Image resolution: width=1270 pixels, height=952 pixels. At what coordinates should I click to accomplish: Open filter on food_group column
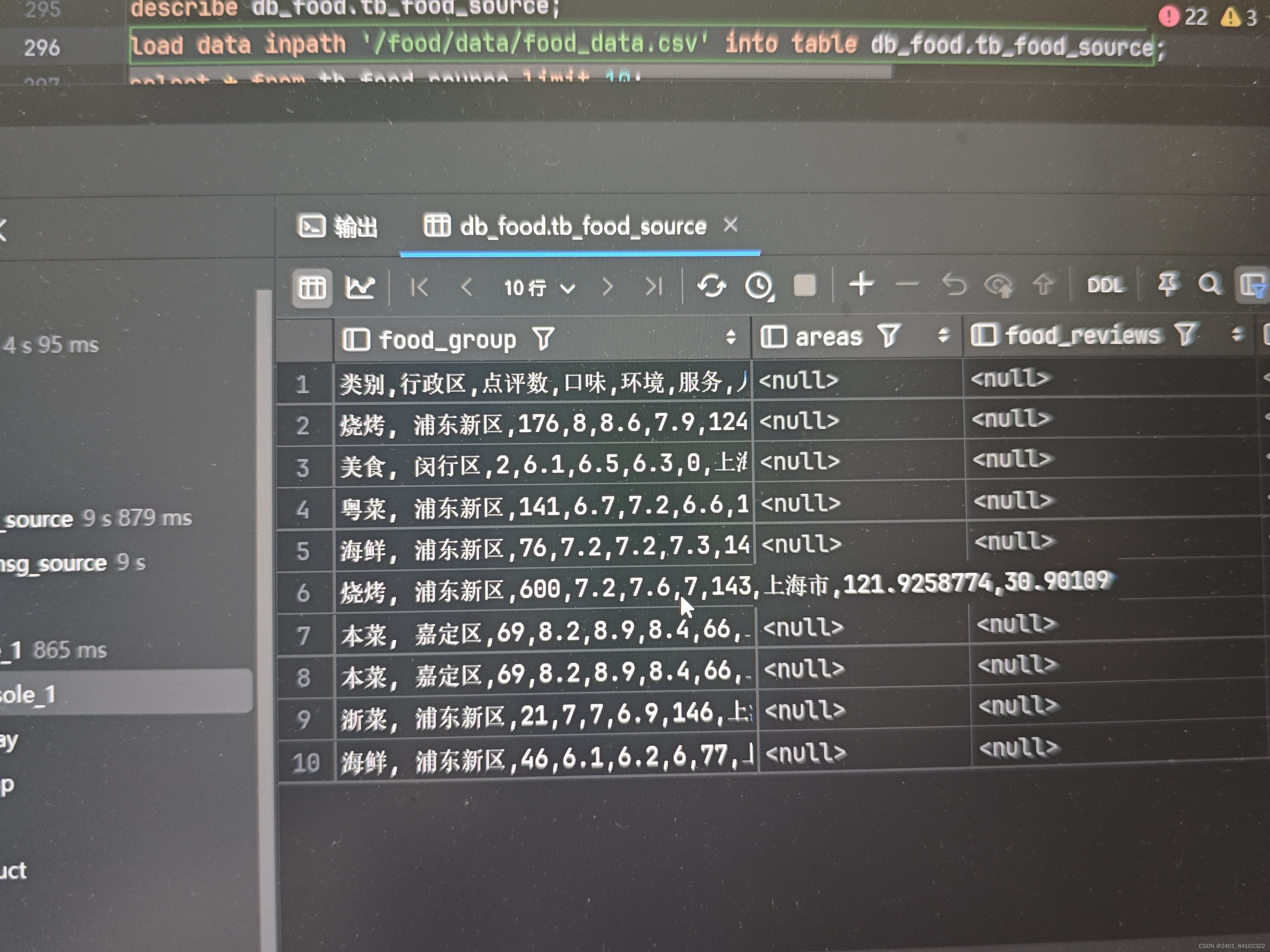click(x=543, y=339)
